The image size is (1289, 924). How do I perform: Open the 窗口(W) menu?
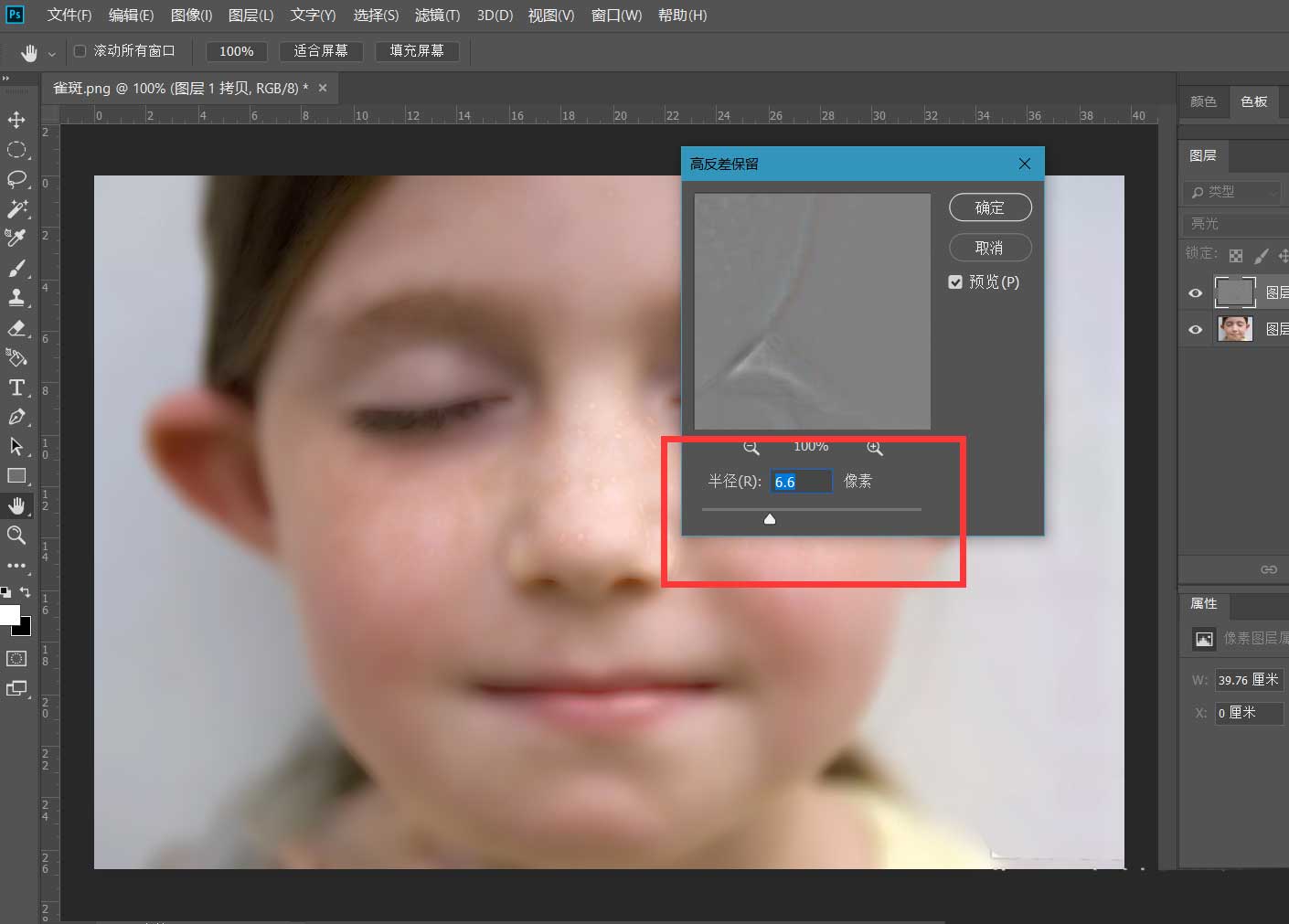(616, 16)
